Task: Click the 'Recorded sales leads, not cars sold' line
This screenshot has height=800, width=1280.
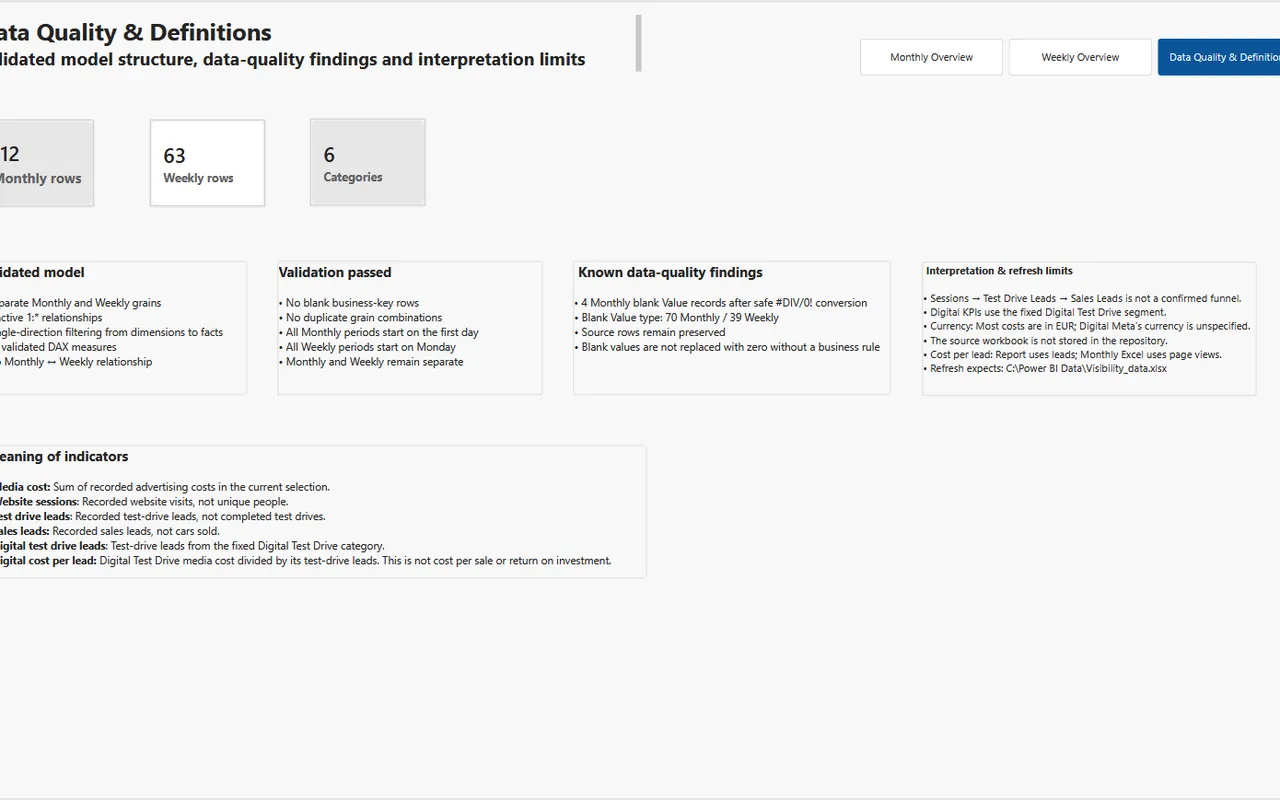Action: point(110,531)
